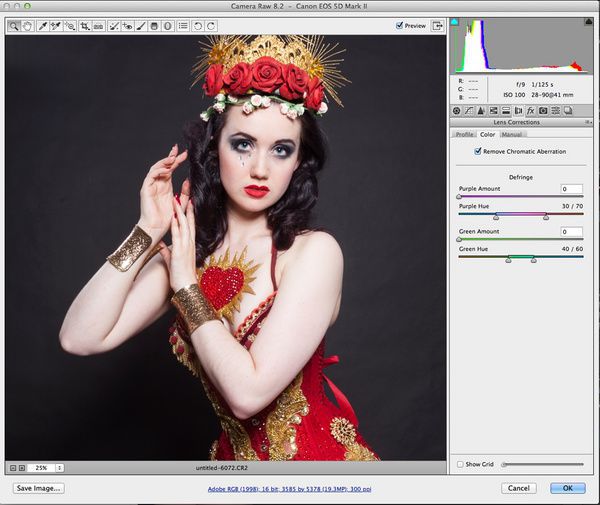The height and width of the screenshot is (505, 600).
Task: Select the Hand tool
Action: point(26,26)
